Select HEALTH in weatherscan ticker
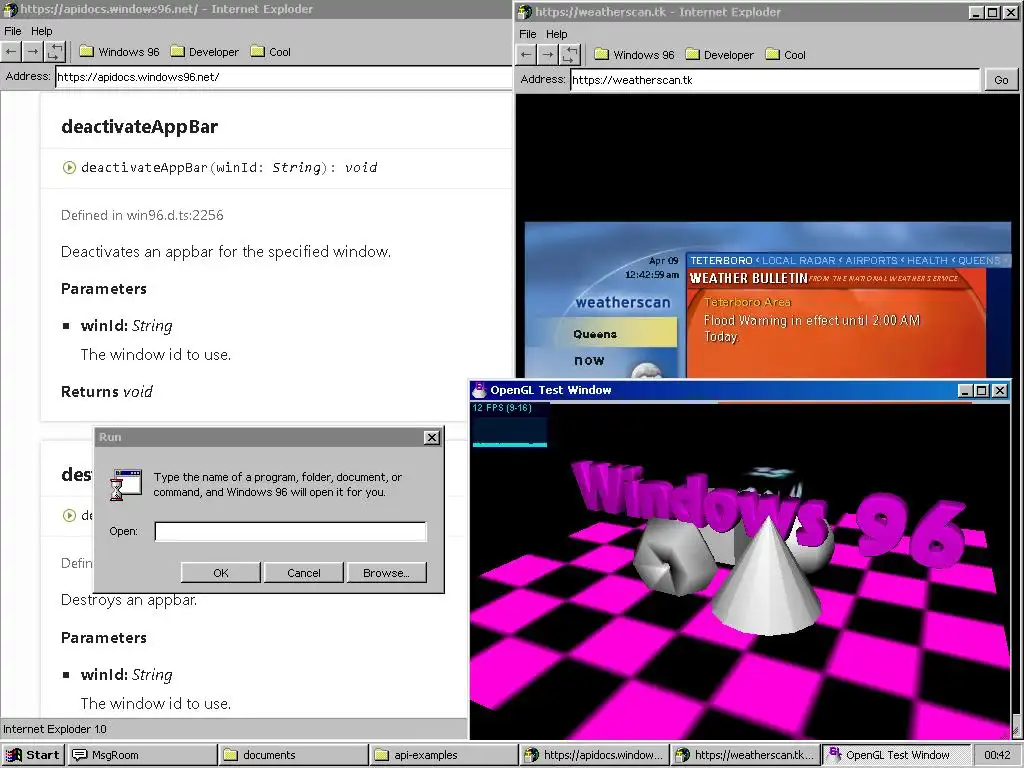The width and height of the screenshot is (1024, 768). pyautogui.click(x=927, y=261)
